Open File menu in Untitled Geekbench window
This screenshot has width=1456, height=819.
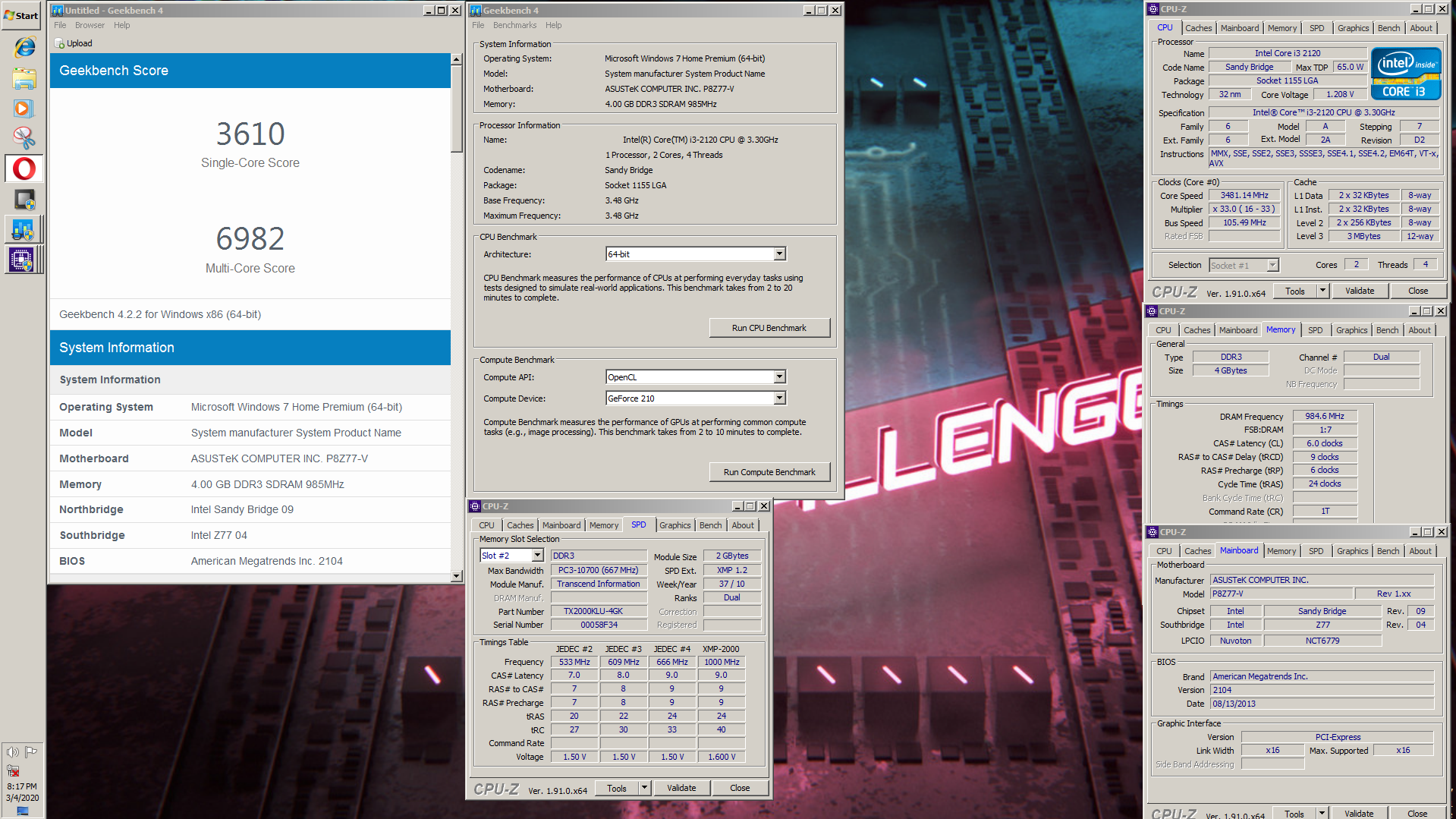(x=60, y=25)
